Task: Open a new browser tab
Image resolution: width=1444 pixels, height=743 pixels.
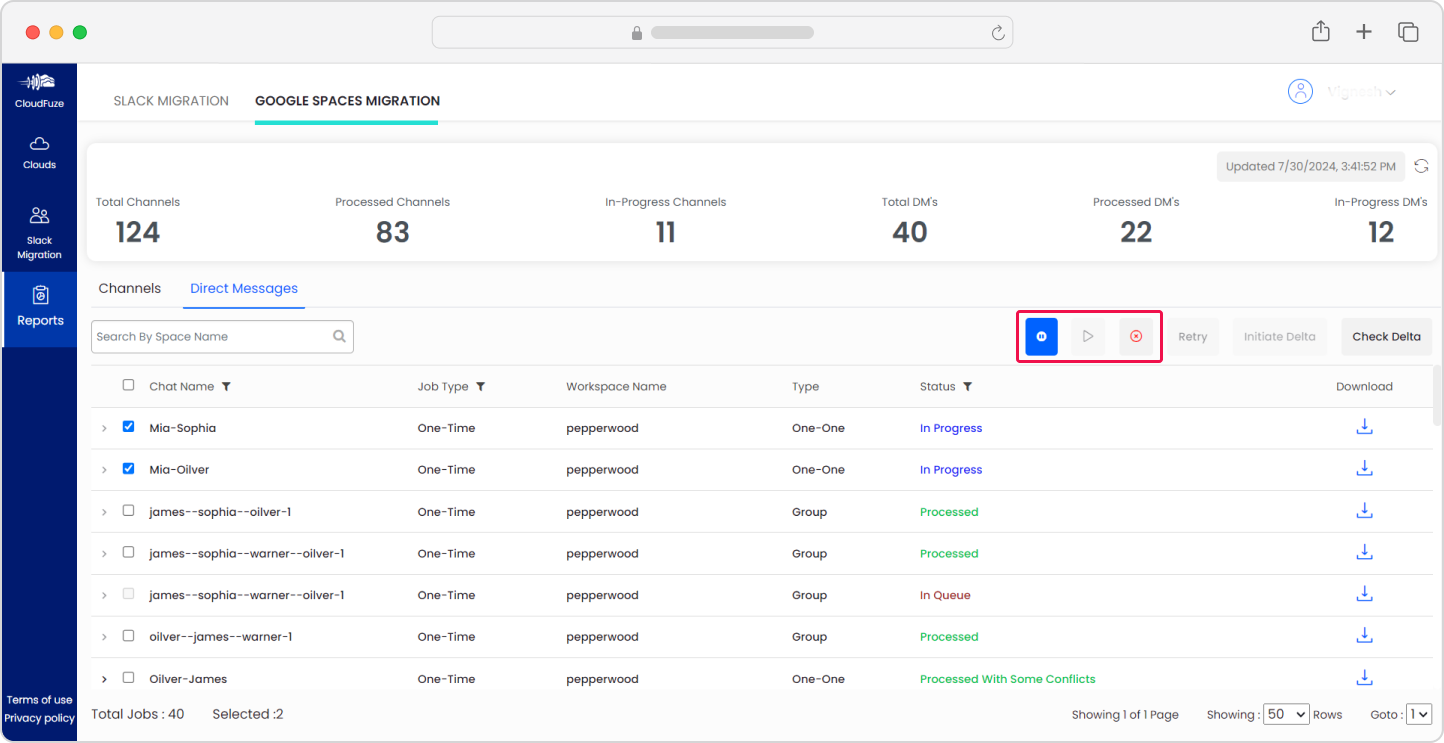Action: tap(1364, 32)
